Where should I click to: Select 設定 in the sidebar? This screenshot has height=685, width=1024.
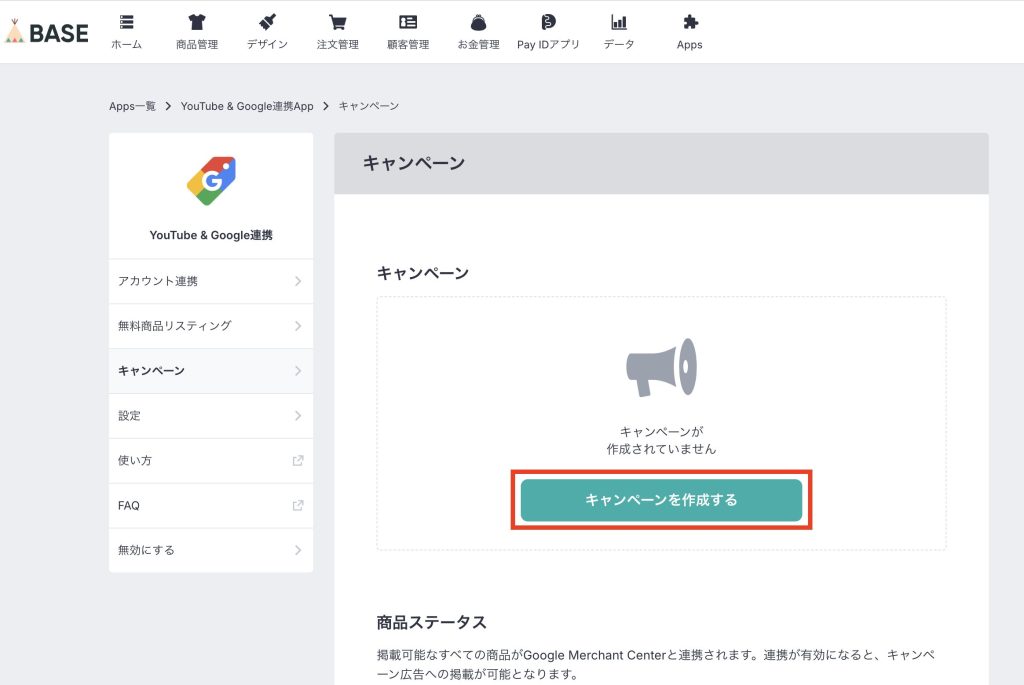pyautogui.click(x=211, y=416)
